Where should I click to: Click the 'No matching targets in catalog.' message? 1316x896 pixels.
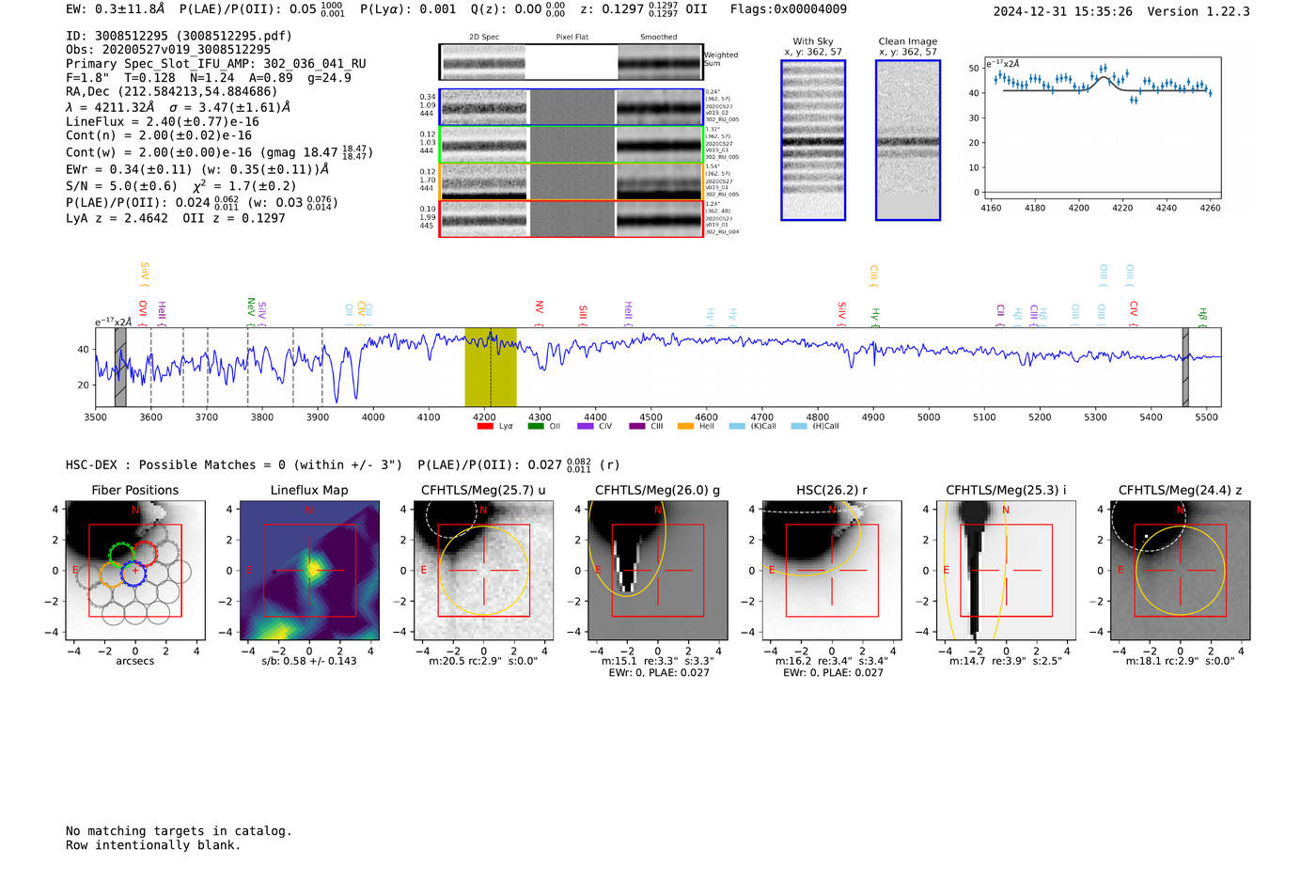tap(179, 831)
